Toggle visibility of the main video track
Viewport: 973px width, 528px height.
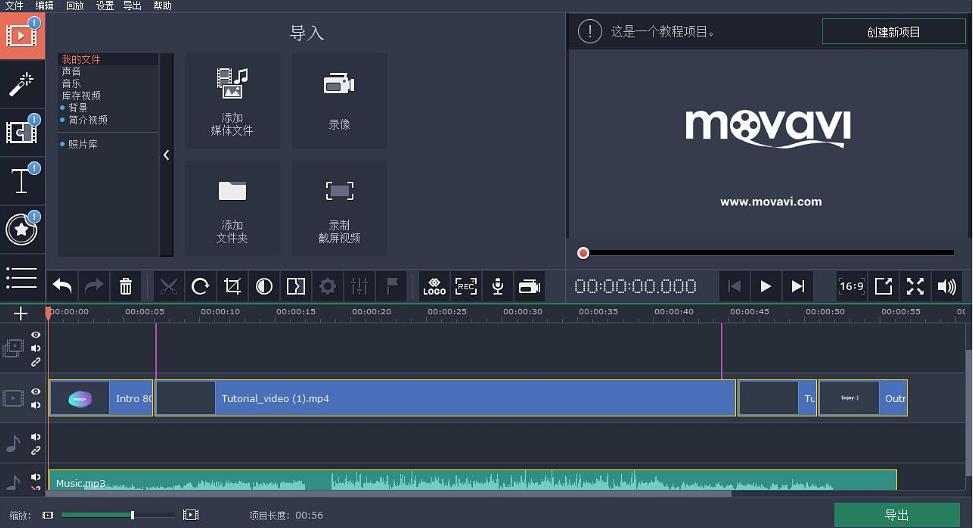(35, 392)
